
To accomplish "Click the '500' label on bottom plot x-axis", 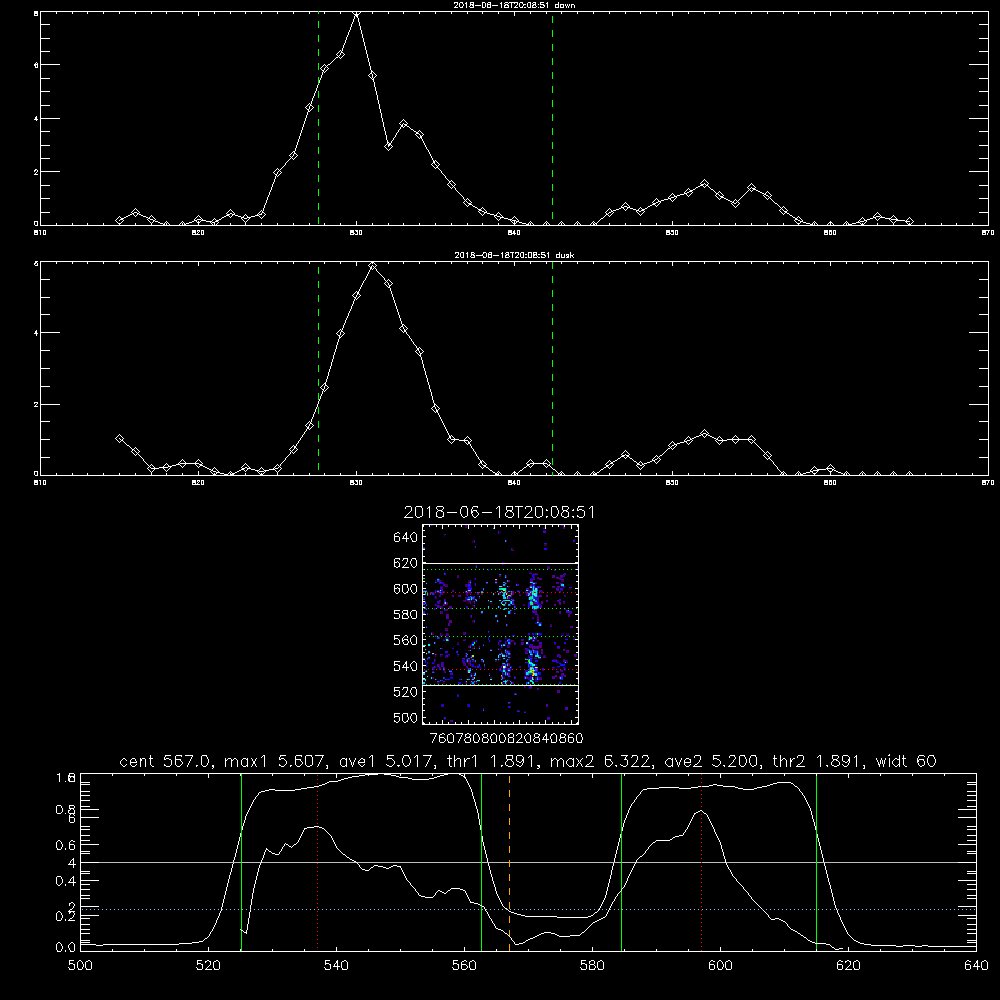I will coord(80,966).
